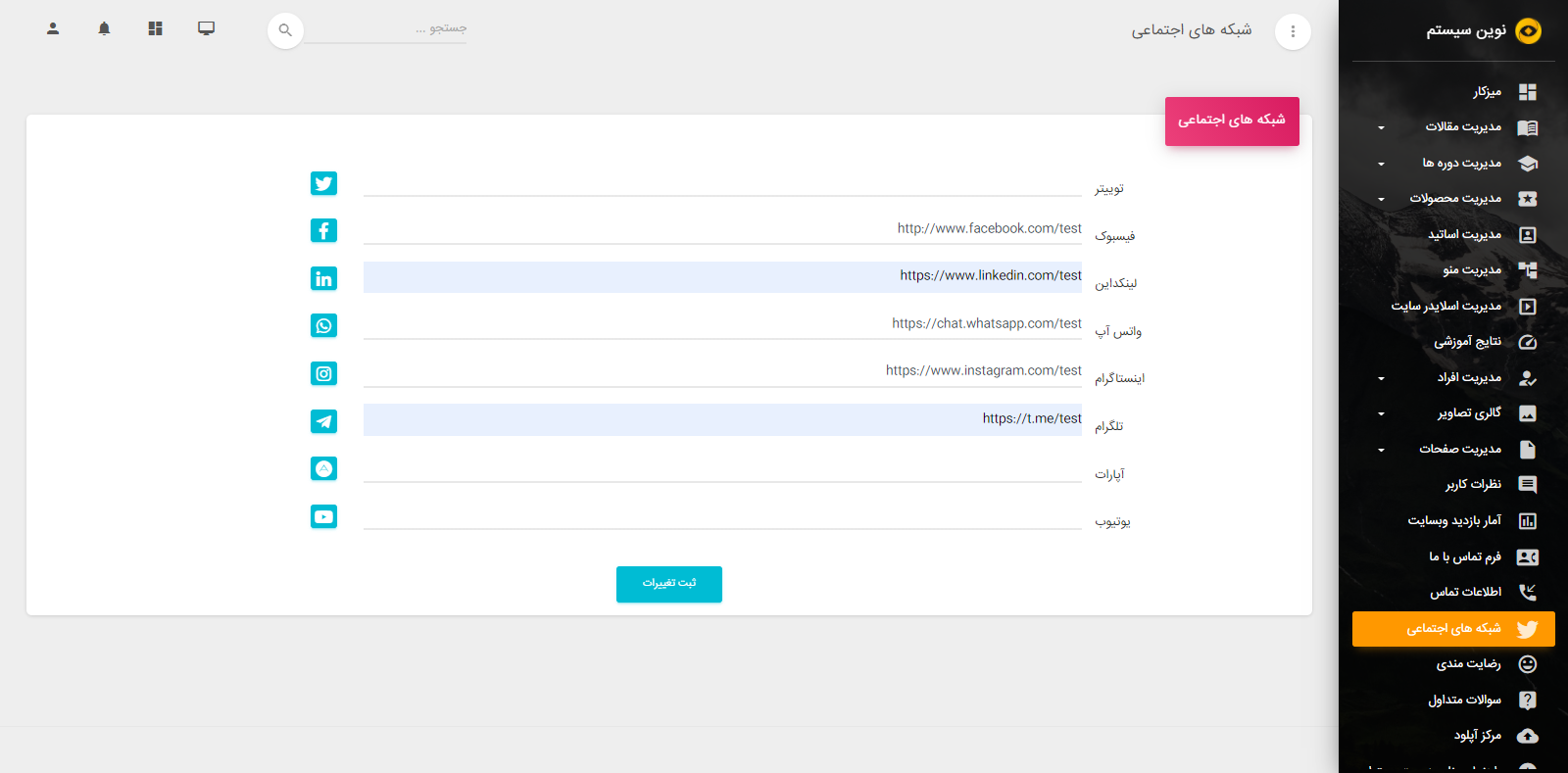Screen dimensions: 1568x773
Task: Click the میزکار dashboard sidebar icon
Action: click(x=1527, y=92)
